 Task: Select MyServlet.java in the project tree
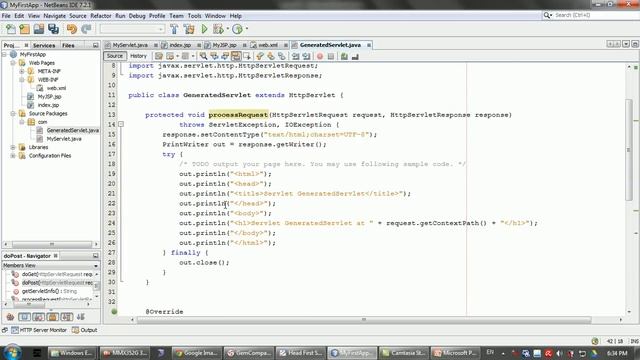(x=64, y=139)
